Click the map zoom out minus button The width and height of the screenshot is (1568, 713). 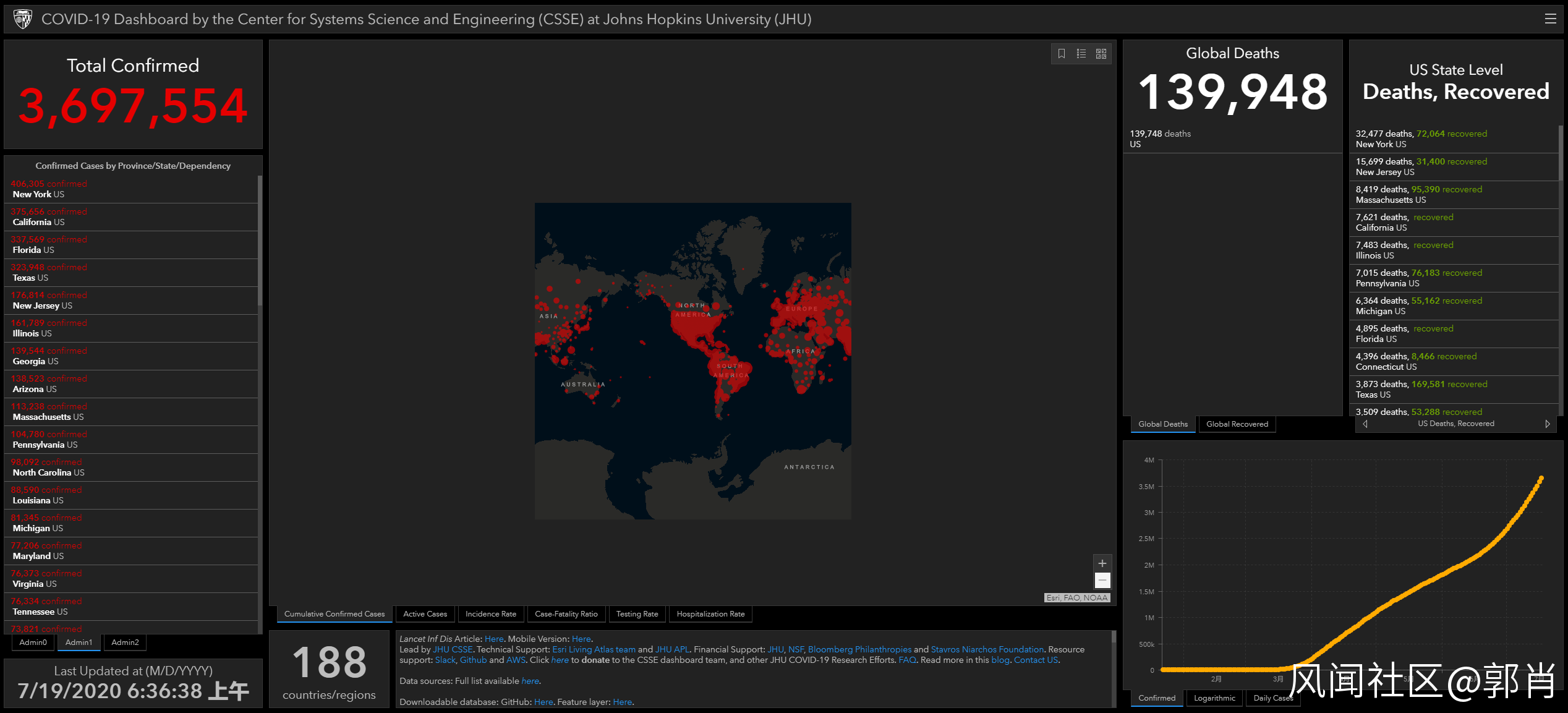pos(1102,580)
